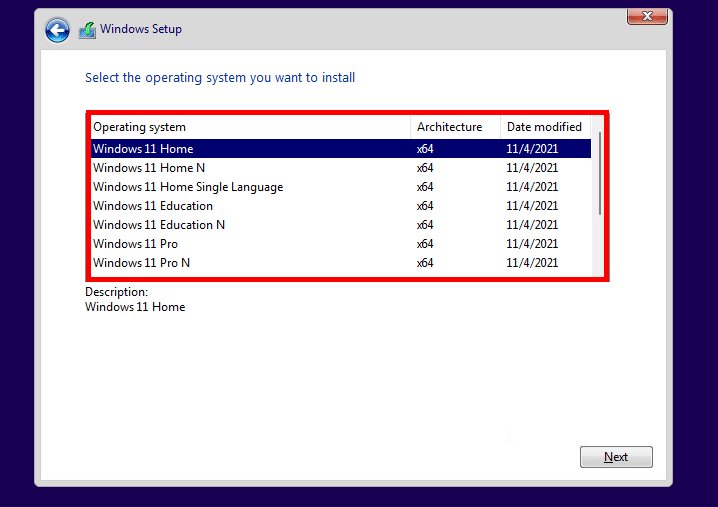
Task: Click the Operating system column header
Action: coord(250,127)
